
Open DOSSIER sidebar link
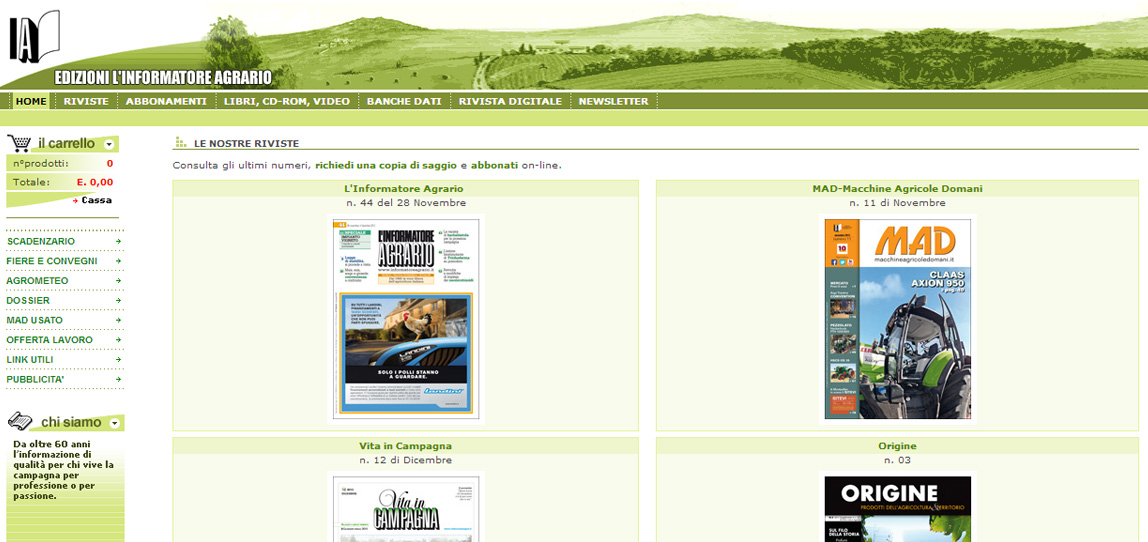point(28,300)
